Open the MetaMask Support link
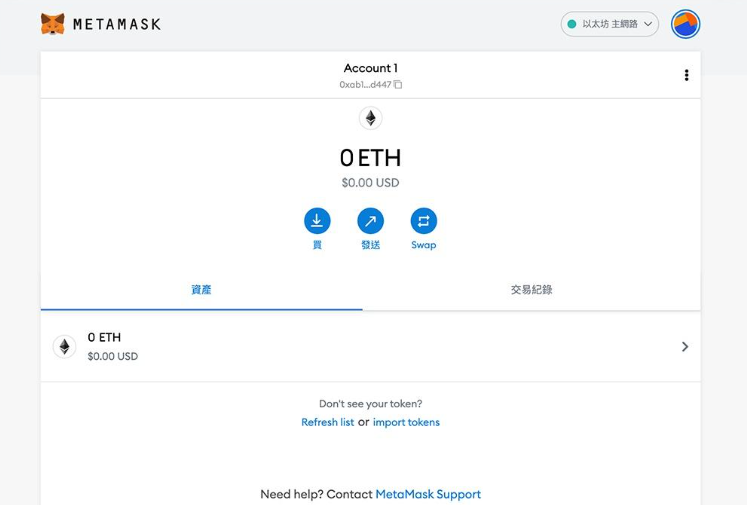The width and height of the screenshot is (747, 505). 428,494
